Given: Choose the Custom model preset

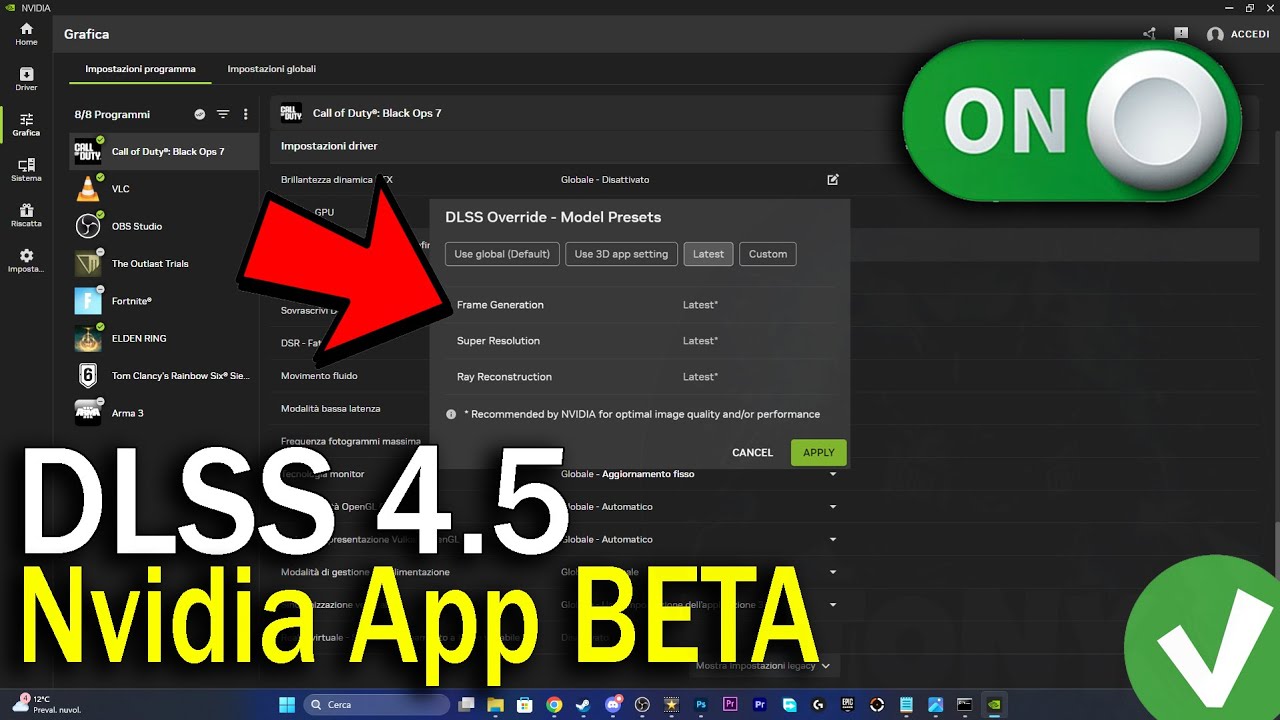Looking at the screenshot, I should coord(768,254).
